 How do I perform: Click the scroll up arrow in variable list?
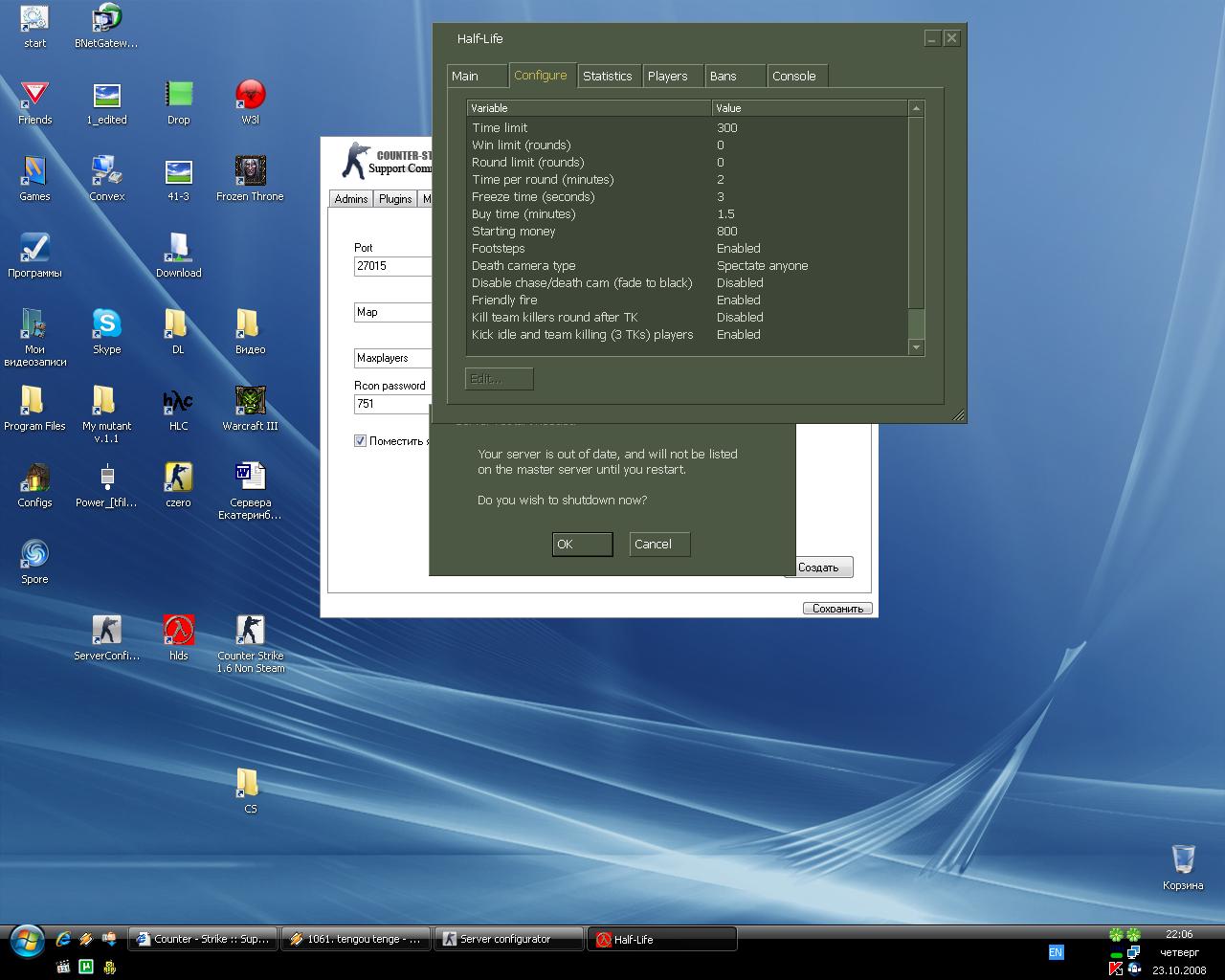pyautogui.click(x=916, y=108)
